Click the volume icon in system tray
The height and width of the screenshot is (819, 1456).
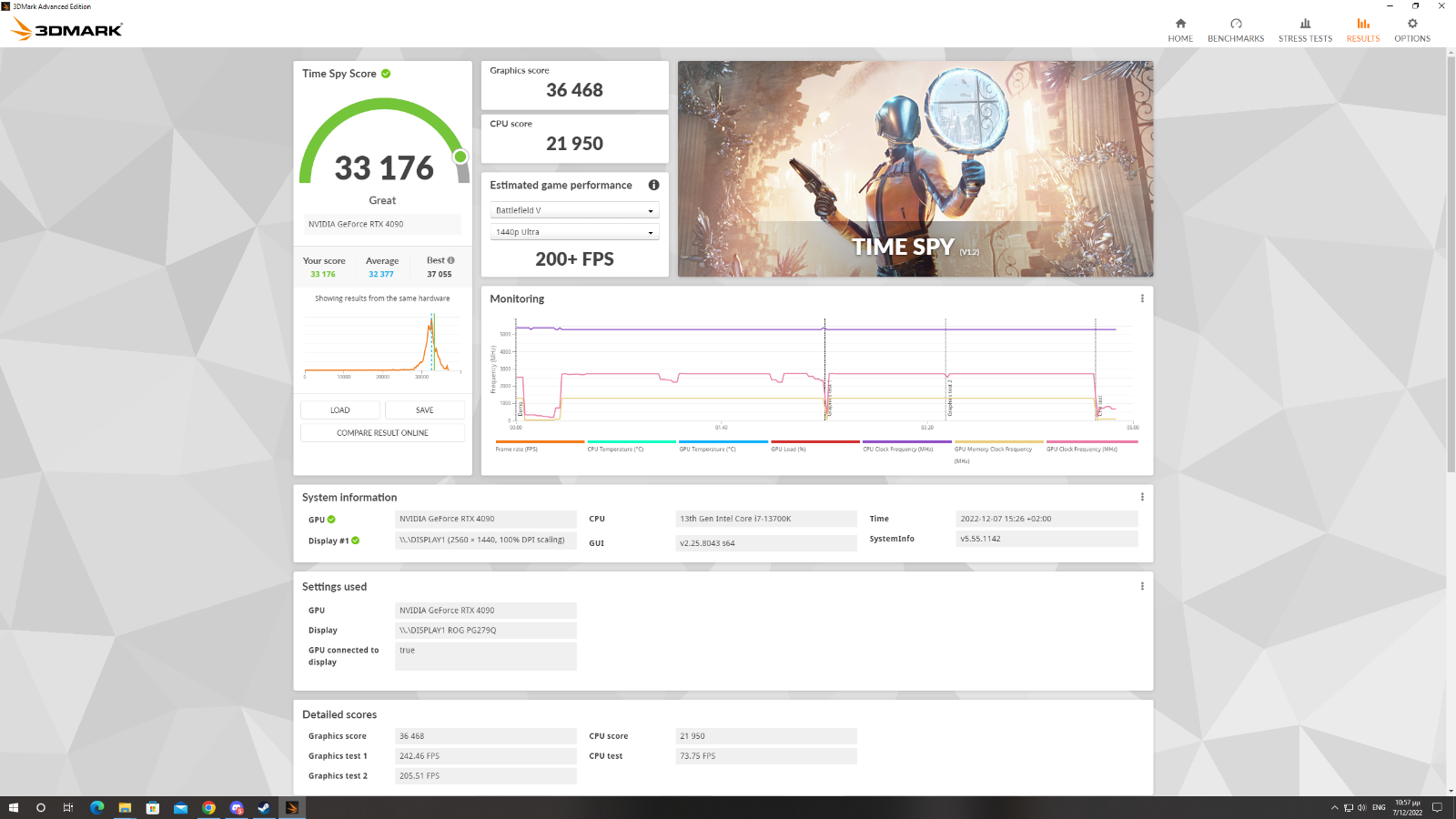[1362, 808]
